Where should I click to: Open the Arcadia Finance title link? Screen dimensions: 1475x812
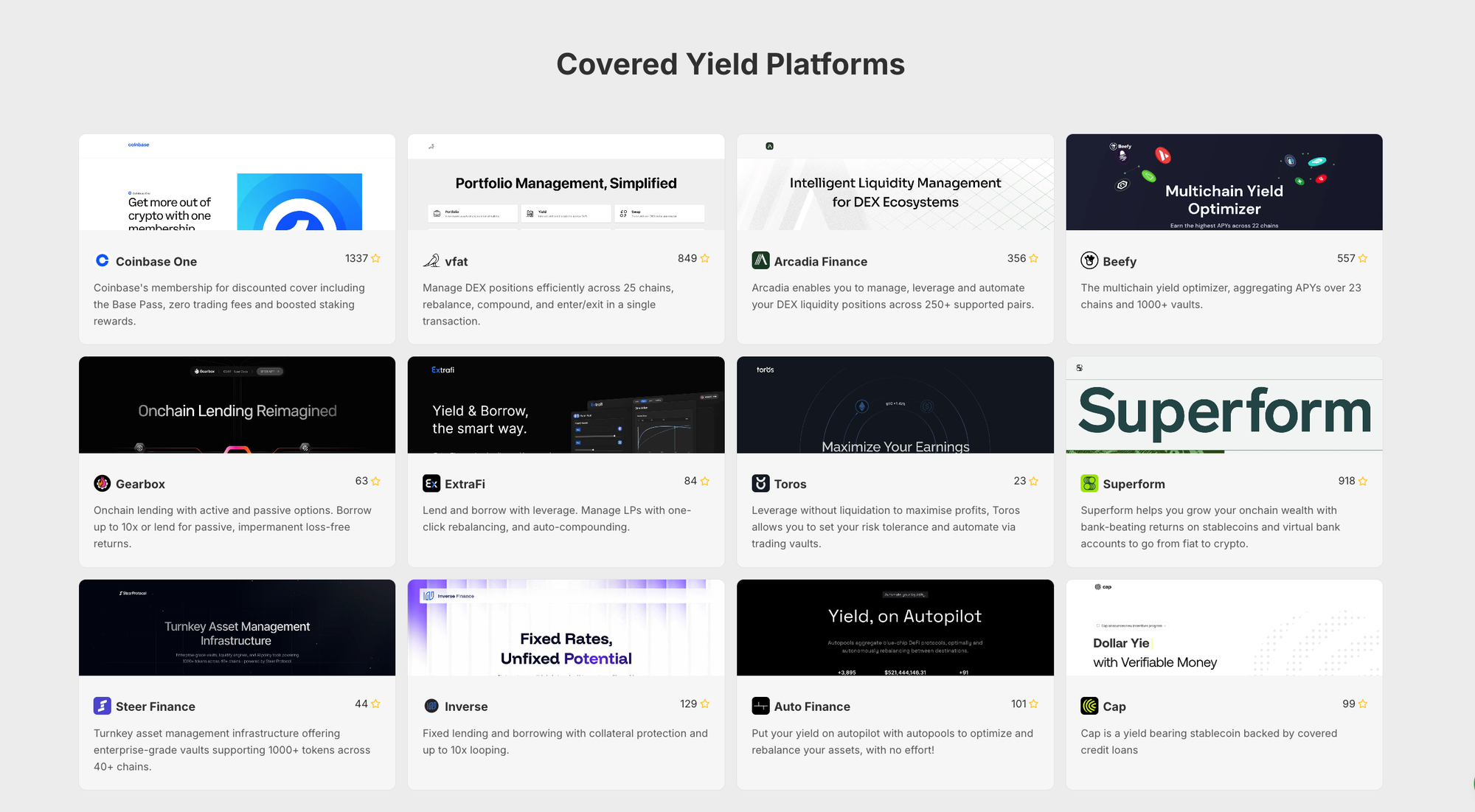tap(820, 262)
